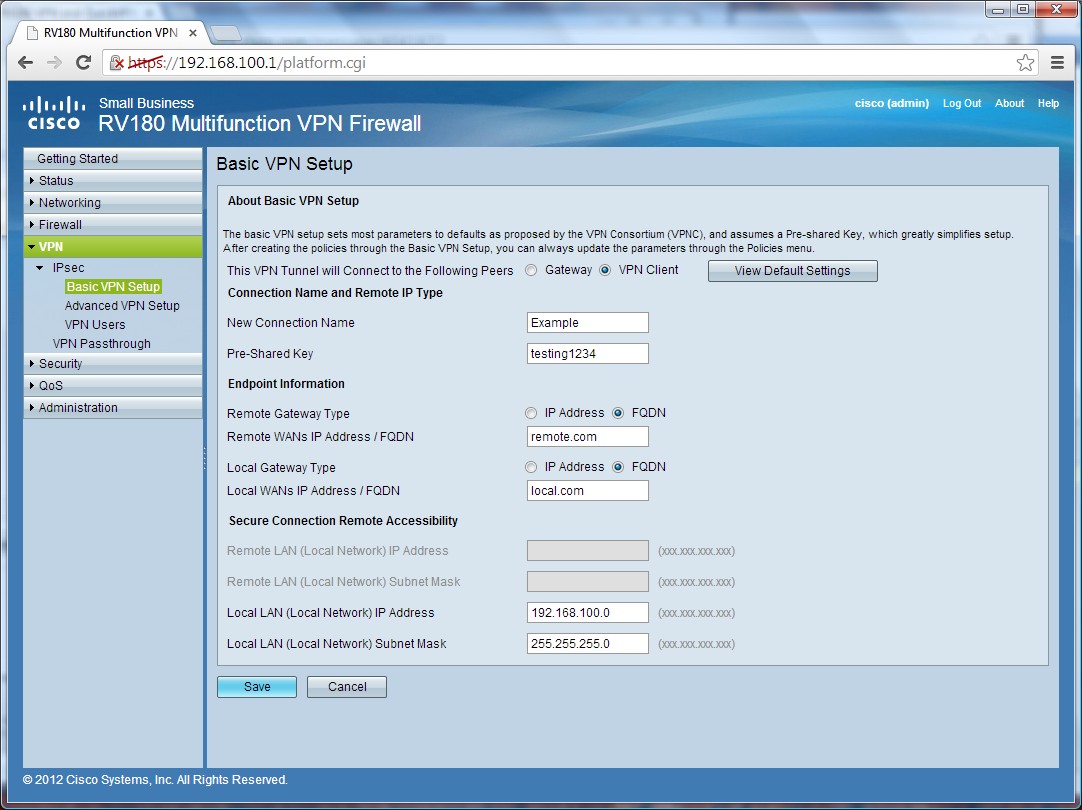Go back with the browser back arrow

tap(26, 63)
